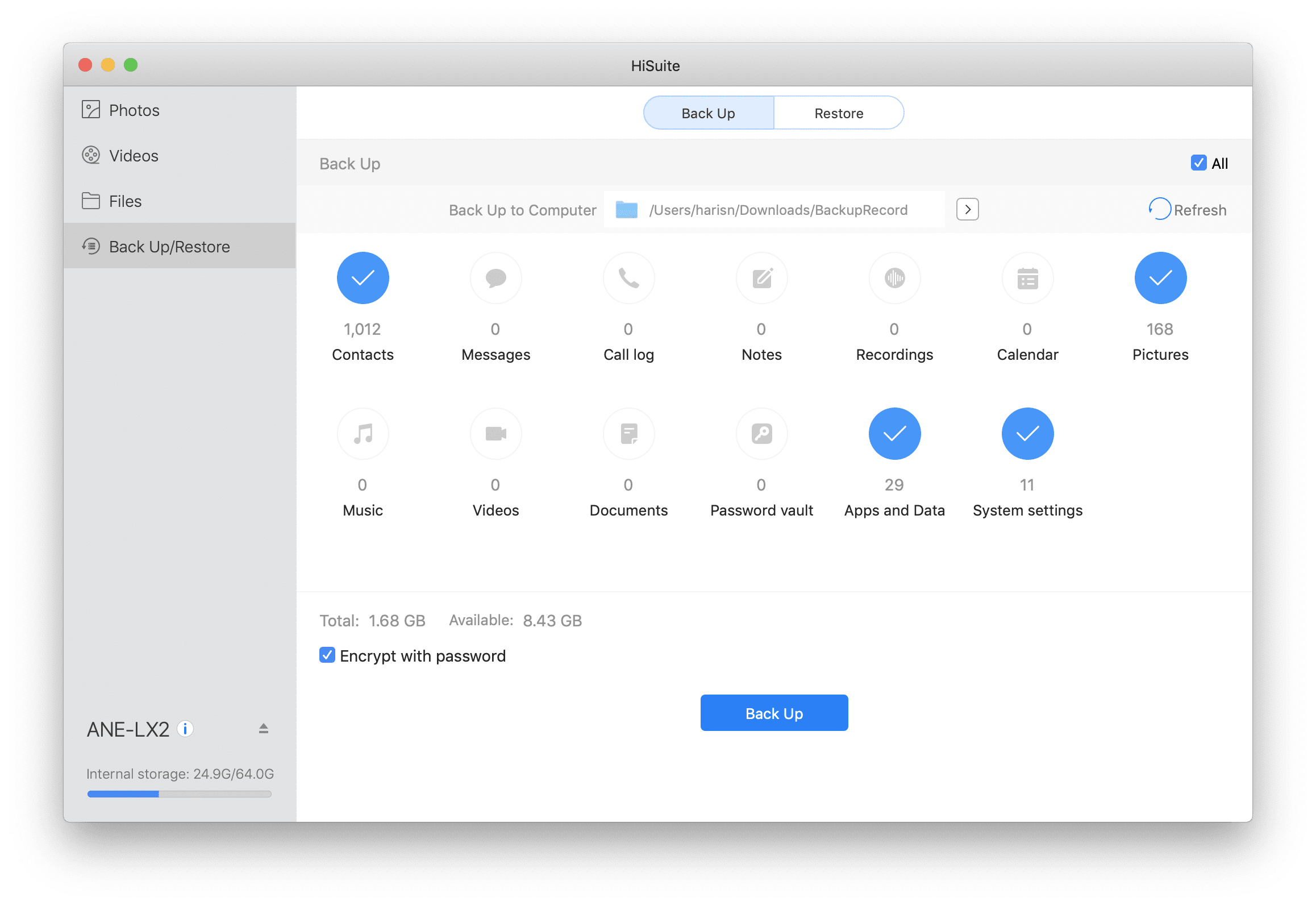Disable Encrypt with password
The height and width of the screenshot is (906, 1316).
click(x=327, y=655)
